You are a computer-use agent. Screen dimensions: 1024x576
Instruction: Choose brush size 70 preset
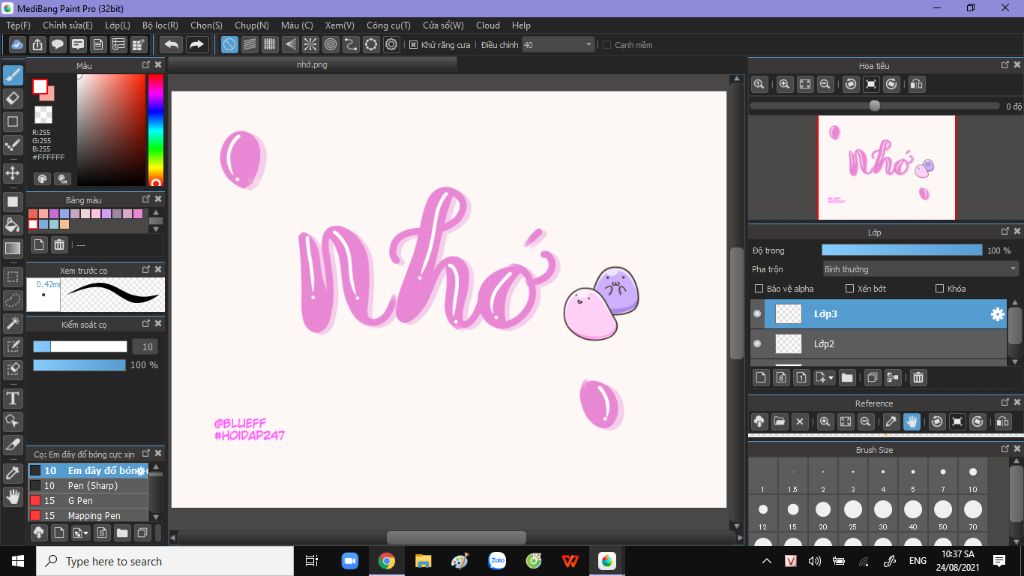tap(973, 513)
